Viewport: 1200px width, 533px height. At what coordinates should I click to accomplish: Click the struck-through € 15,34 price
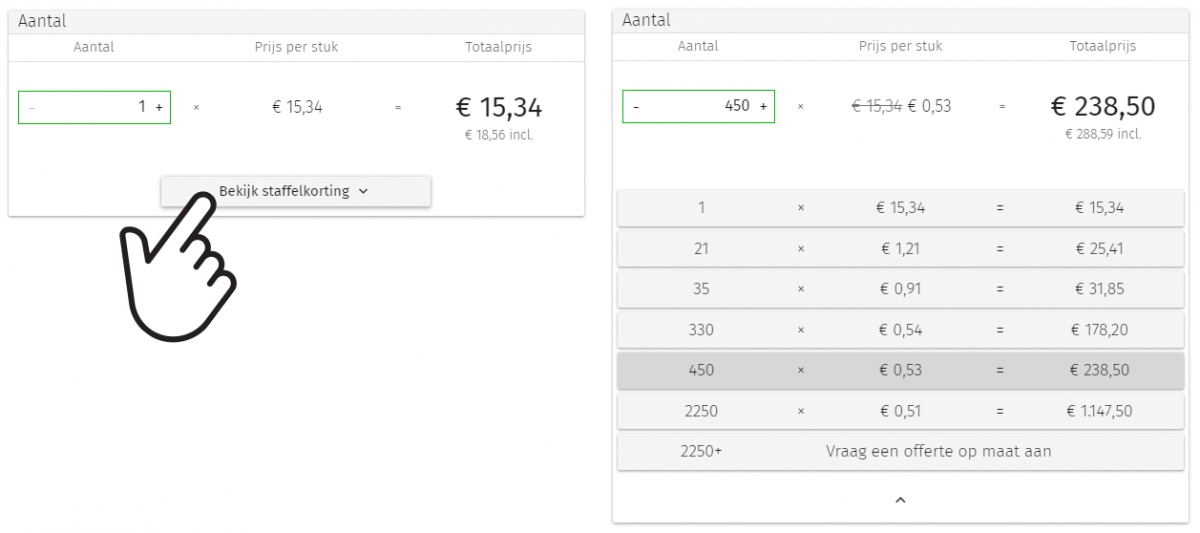[x=876, y=107]
